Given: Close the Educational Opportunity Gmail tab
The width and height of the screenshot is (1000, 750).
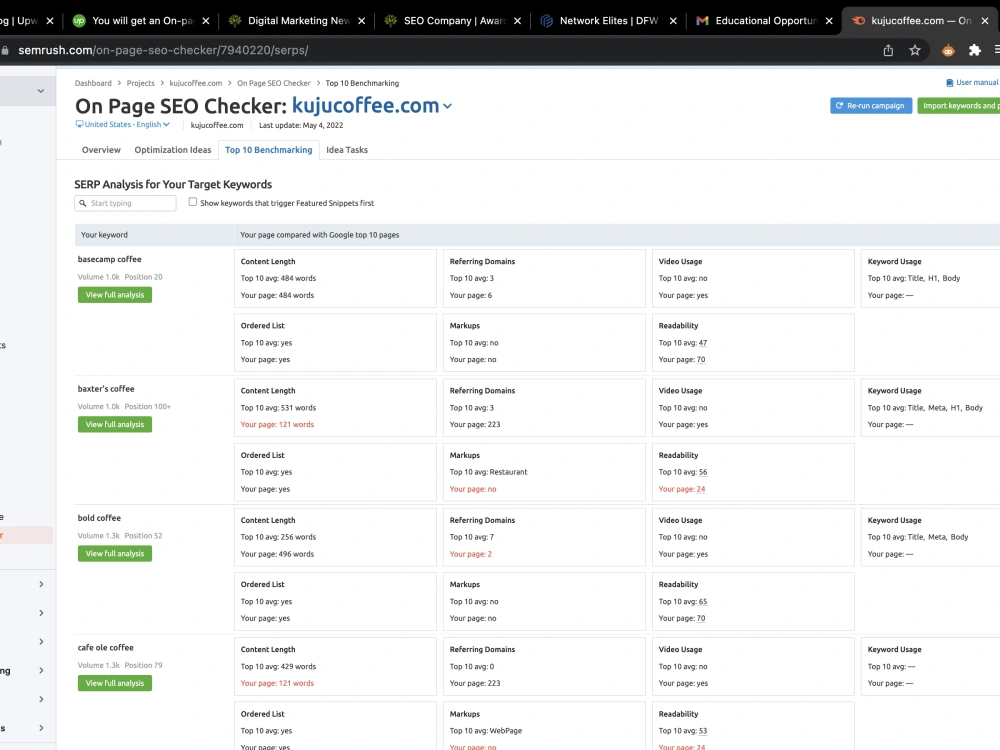Looking at the screenshot, I should (828, 21).
